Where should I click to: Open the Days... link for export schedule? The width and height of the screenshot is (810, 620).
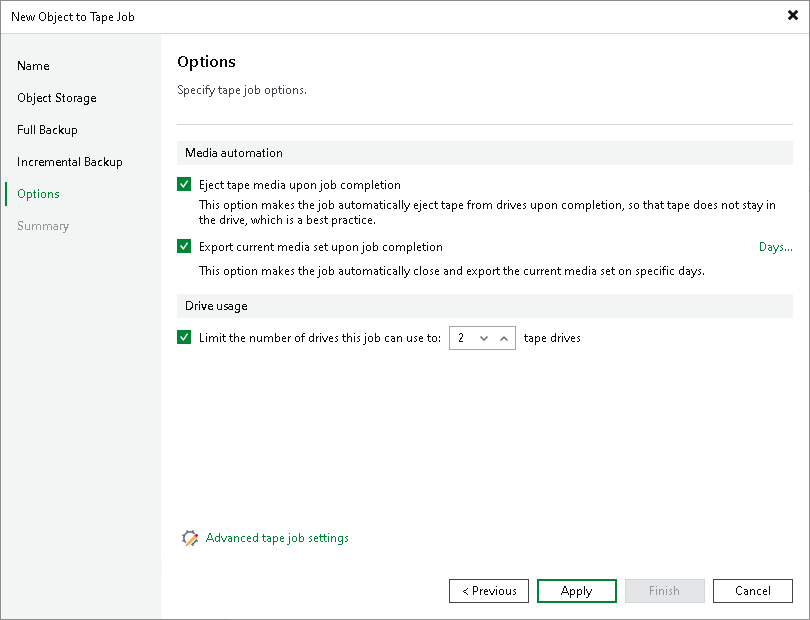(775, 247)
